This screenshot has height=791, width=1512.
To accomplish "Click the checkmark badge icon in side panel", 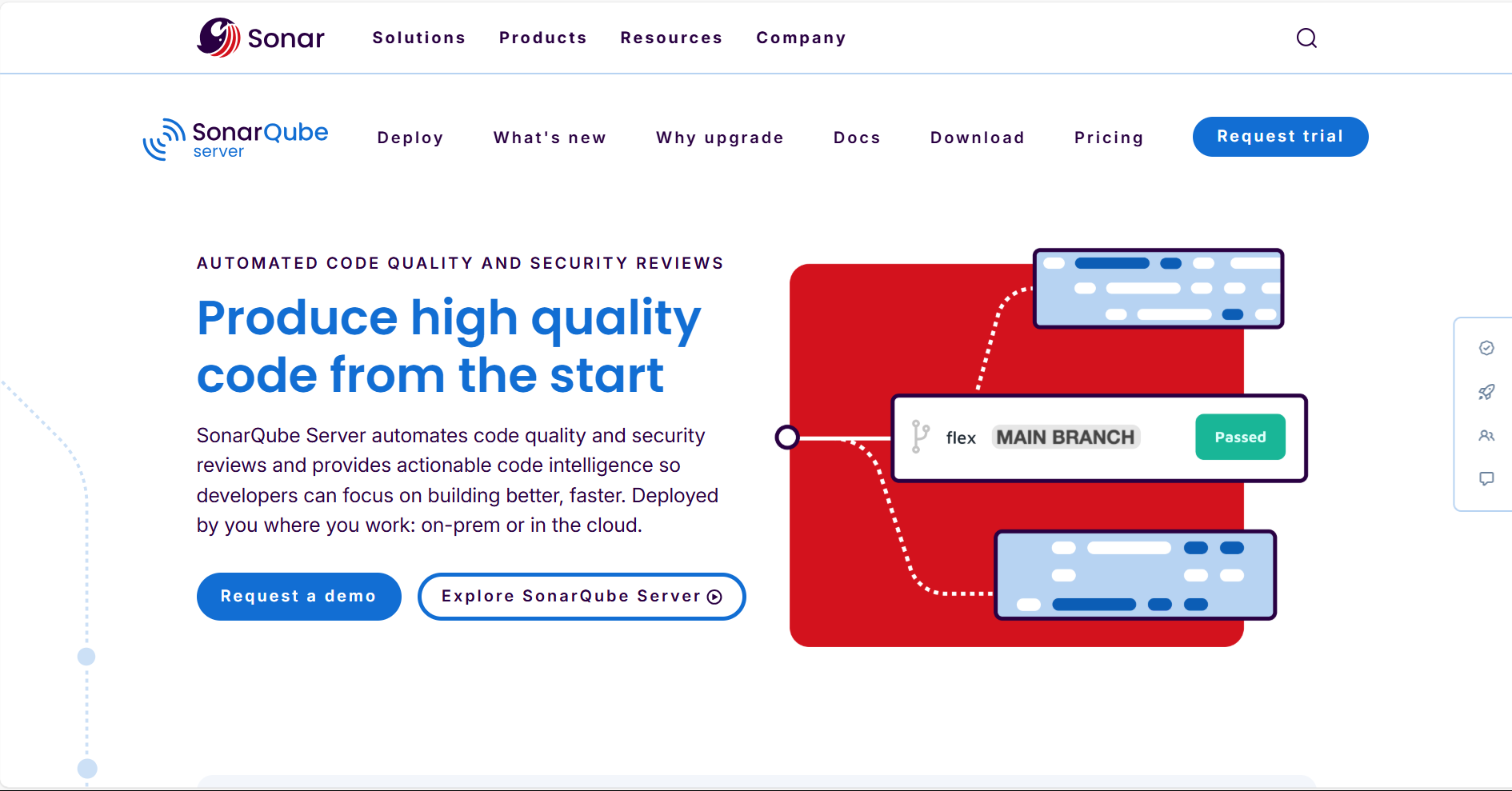I will [1486, 348].
